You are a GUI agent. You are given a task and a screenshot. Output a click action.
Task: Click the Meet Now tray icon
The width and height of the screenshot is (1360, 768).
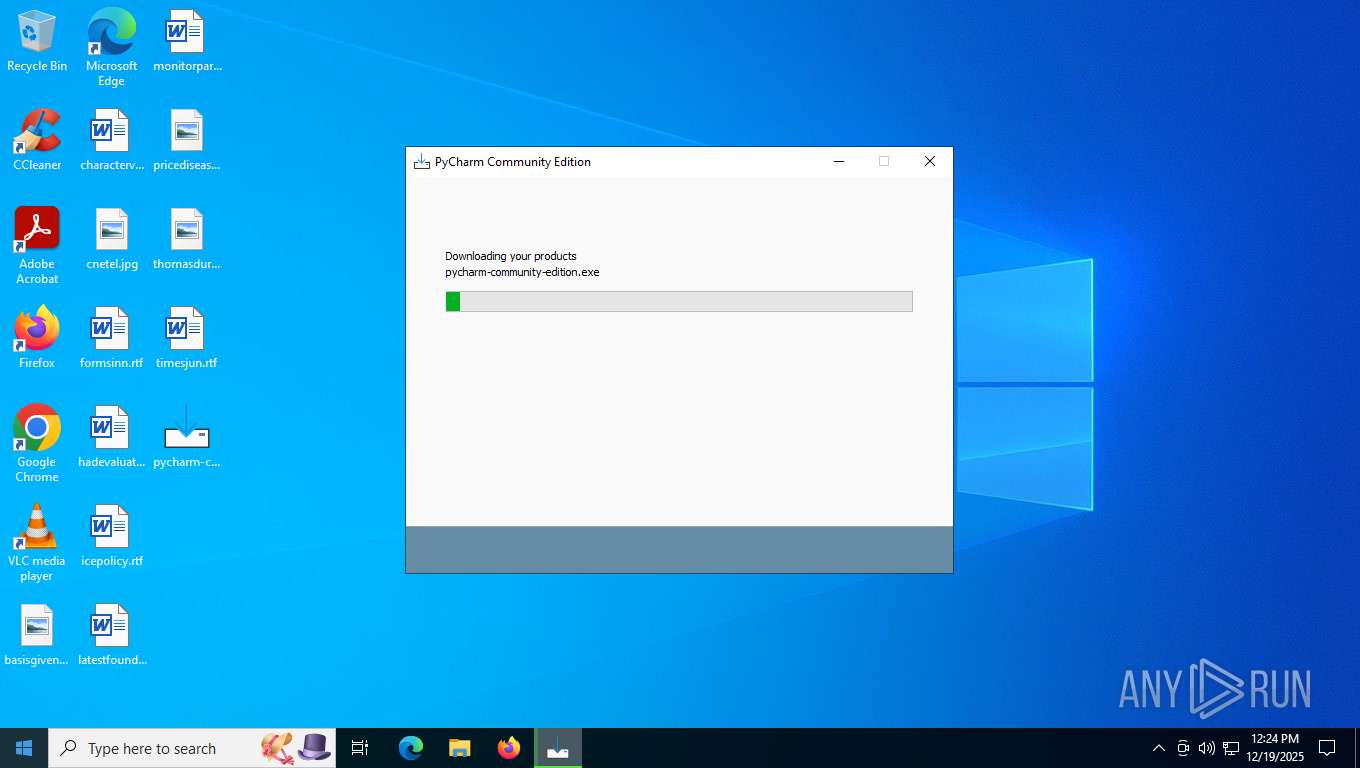click(x=1183, y=748)
